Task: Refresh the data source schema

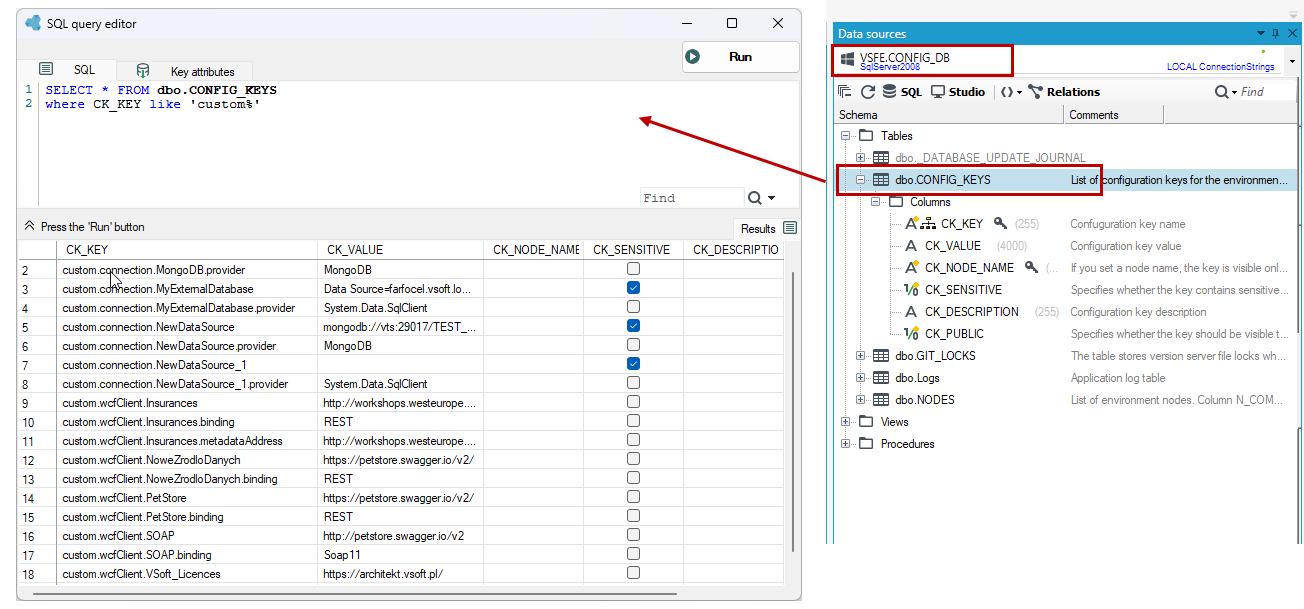Action: pyautogui.click(x=867, y=92)
